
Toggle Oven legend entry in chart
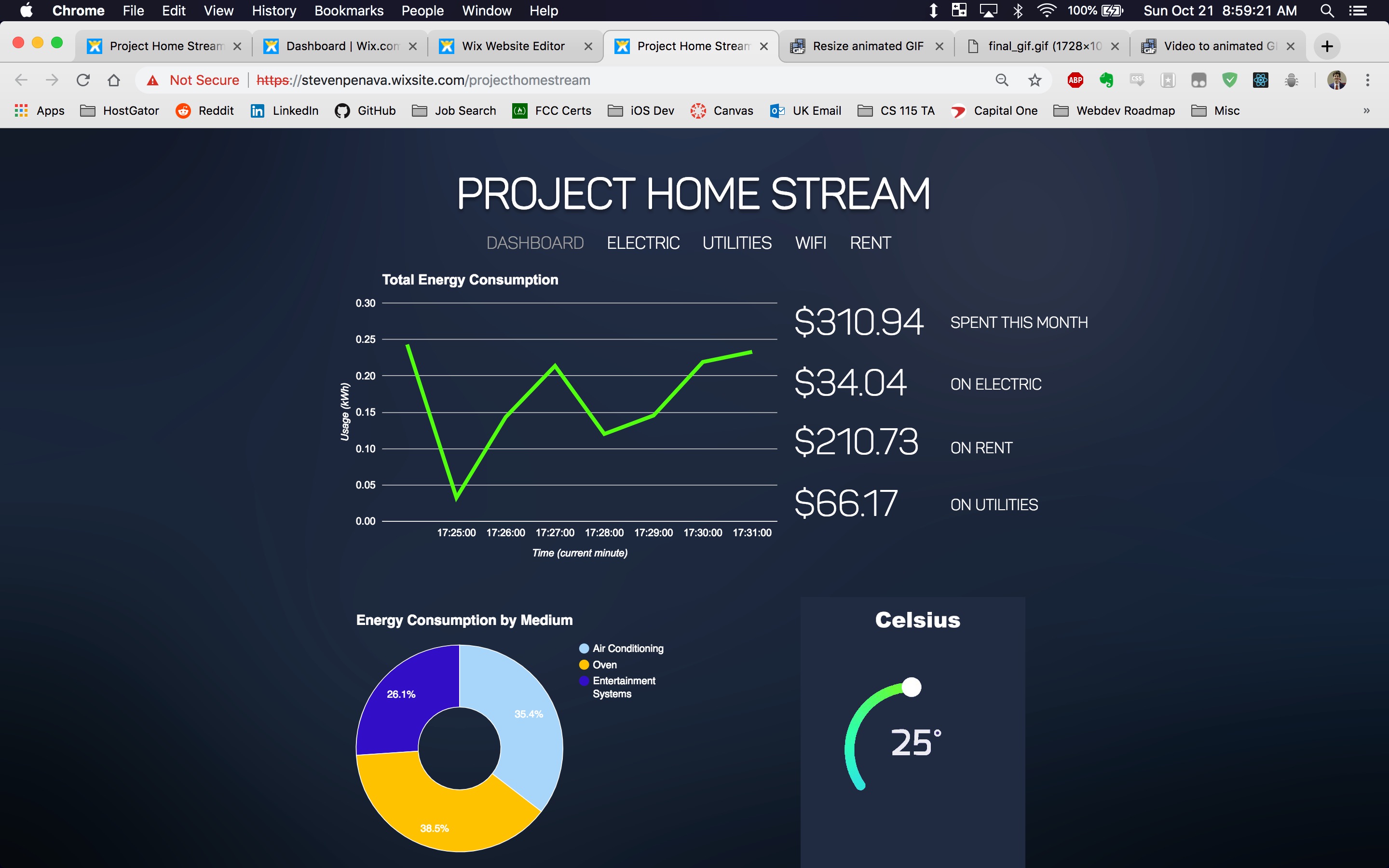604,665
